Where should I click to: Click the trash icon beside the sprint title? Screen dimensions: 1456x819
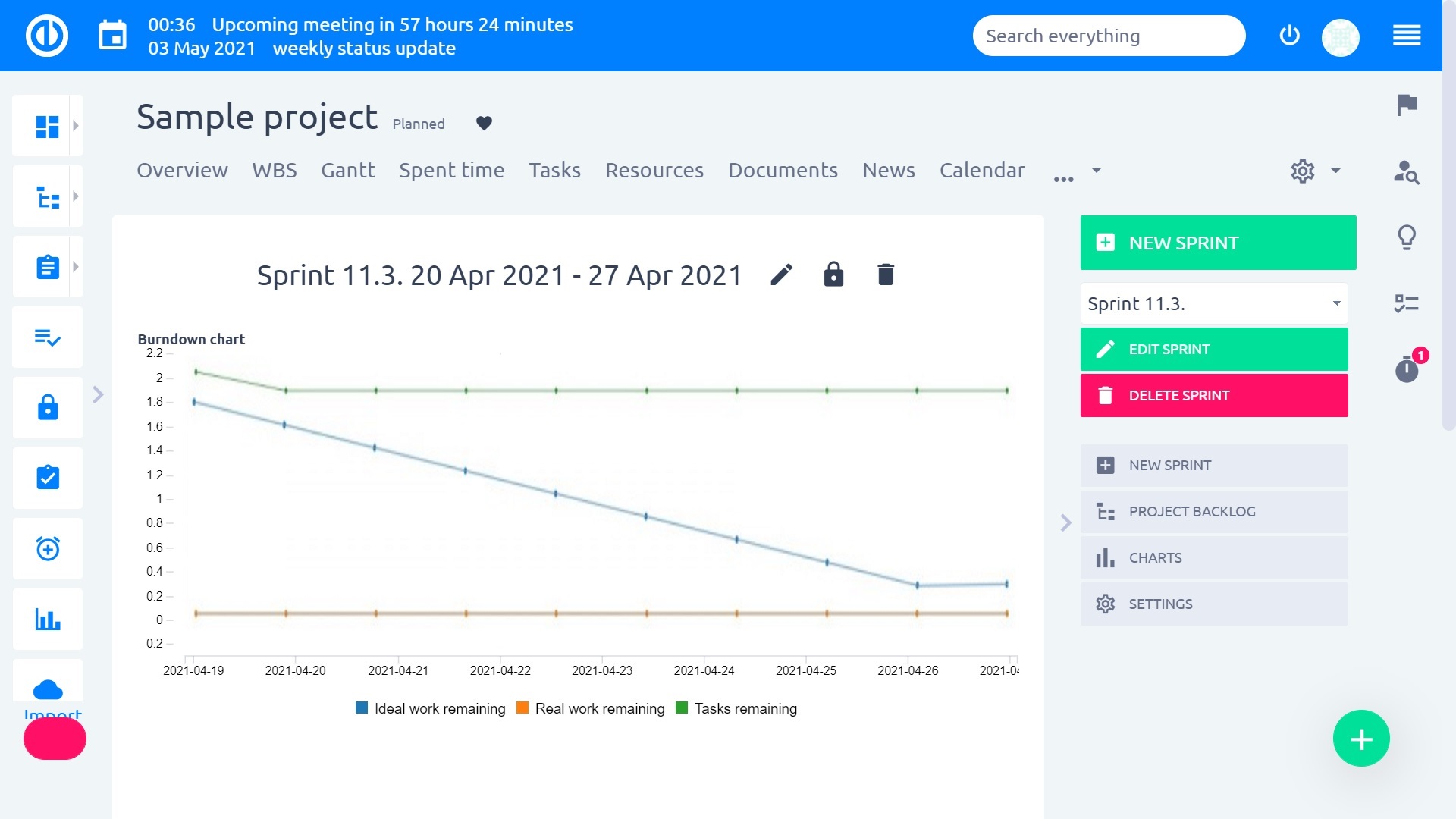point(885,275)
